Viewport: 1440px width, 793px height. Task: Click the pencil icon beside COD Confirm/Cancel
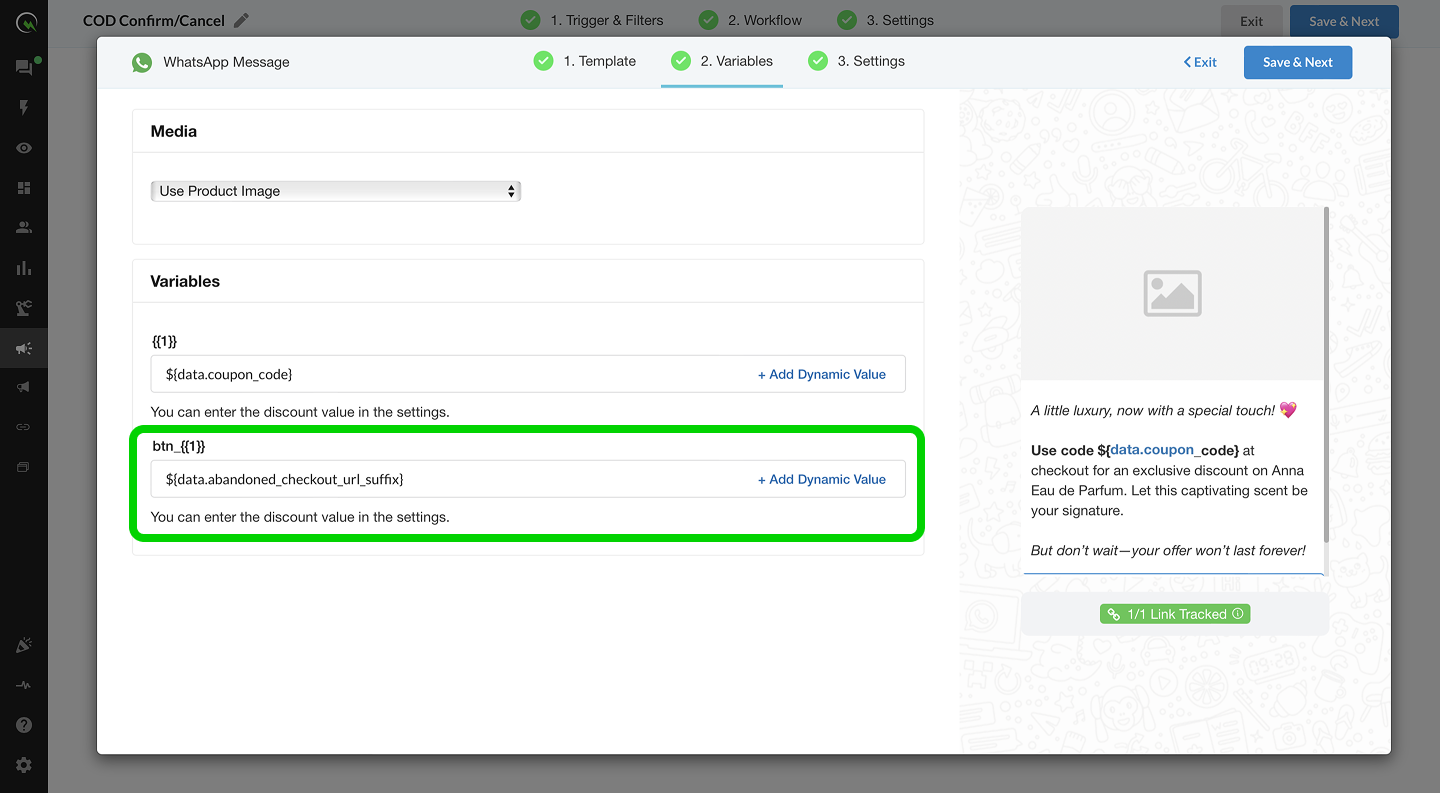pyautogui.click(x=241, y=20)
